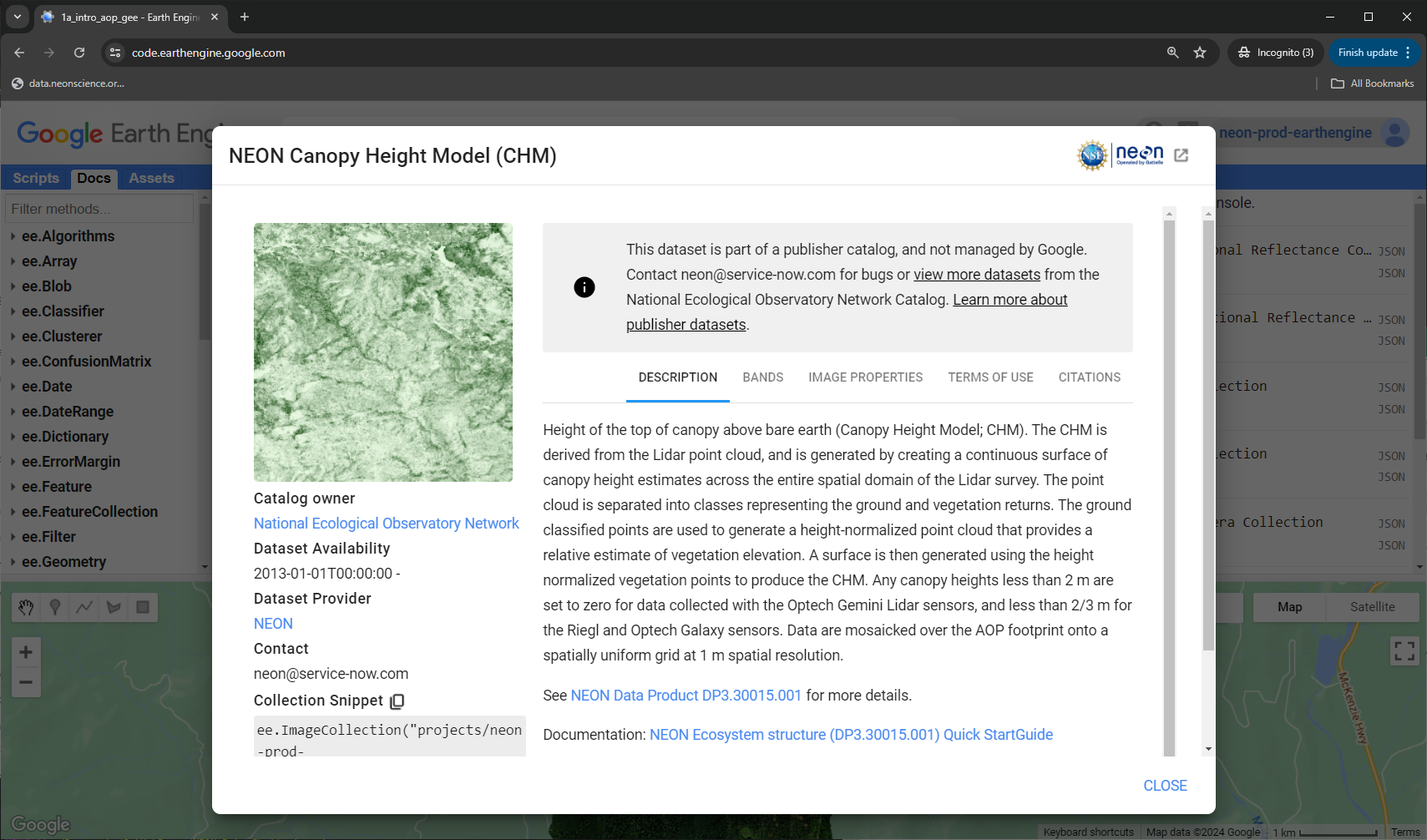Select the CITATIONS tab

click(1090, 377)
